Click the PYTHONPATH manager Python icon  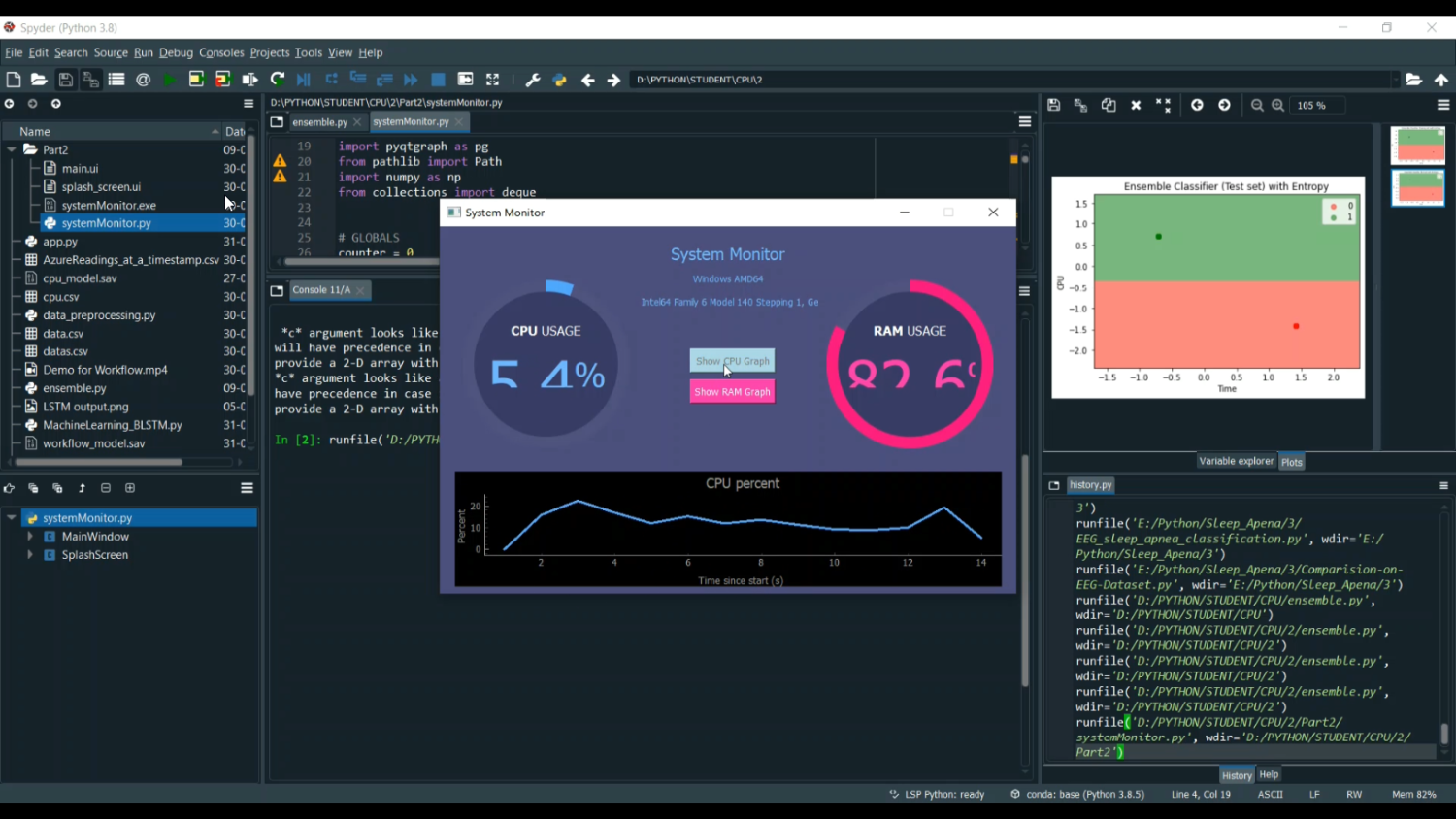click(x=559, y=80)
